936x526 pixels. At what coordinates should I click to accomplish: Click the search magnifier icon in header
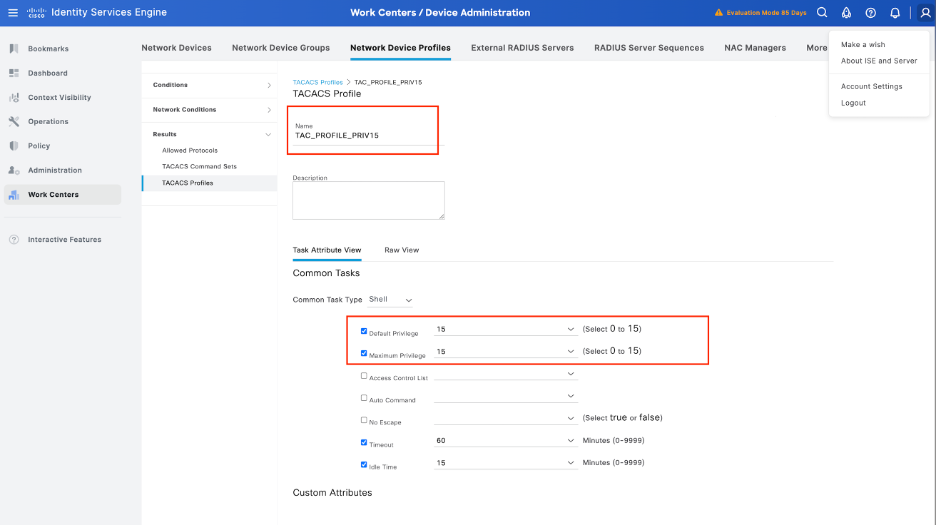[x=822, y=13]
